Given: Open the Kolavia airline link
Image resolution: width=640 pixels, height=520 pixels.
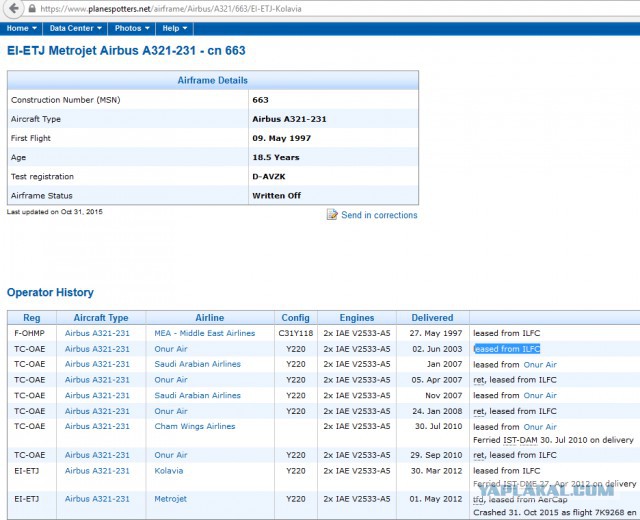Looking at the screenshot, I should [169, 471].
